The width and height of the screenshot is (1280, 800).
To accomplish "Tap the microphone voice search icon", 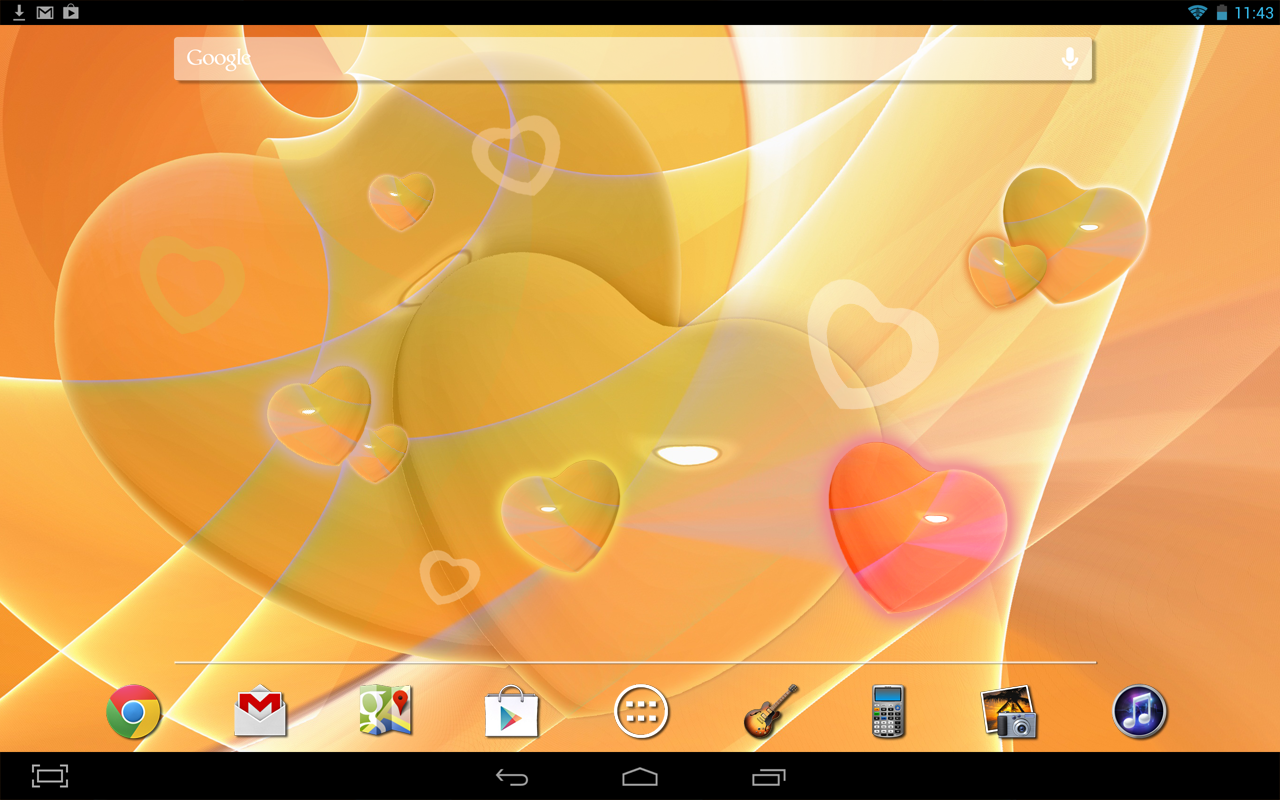I will point(1069,59).
